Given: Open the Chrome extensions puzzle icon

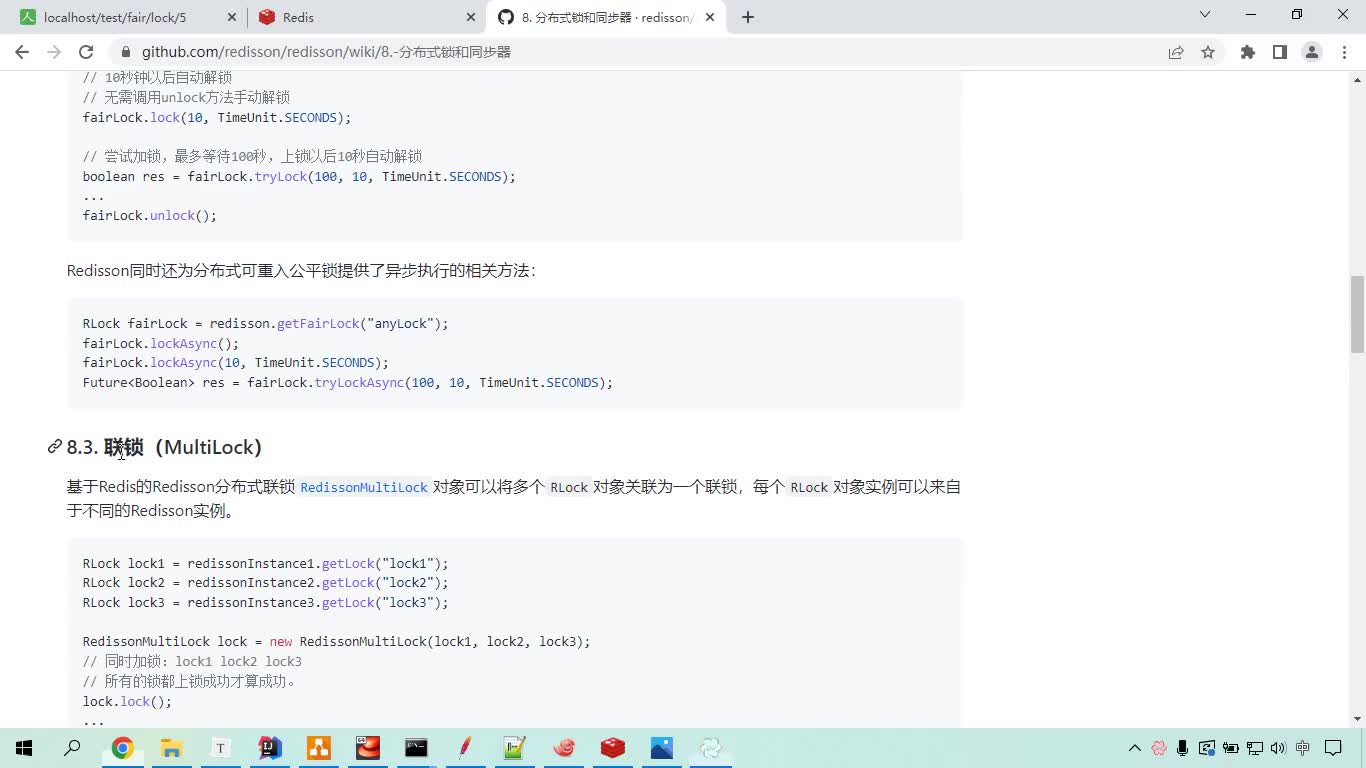Looking at the screenshot, I should point(1248,52).
